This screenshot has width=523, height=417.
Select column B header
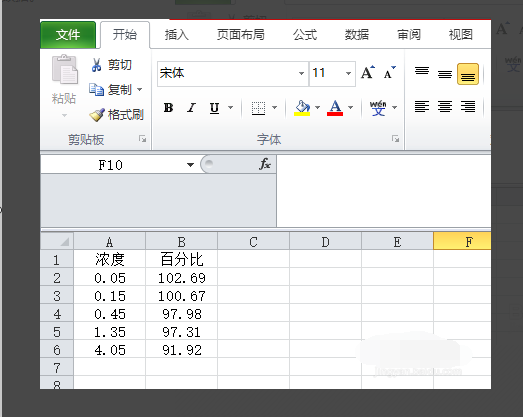click(181, 241)
